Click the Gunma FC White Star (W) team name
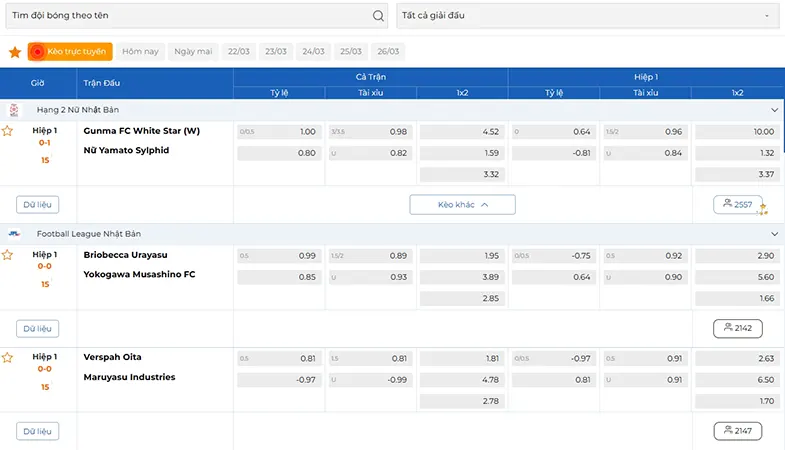Image resolution: width=785 pixels, height=450 pixels. pyautogui.click(x=142, y=131)
